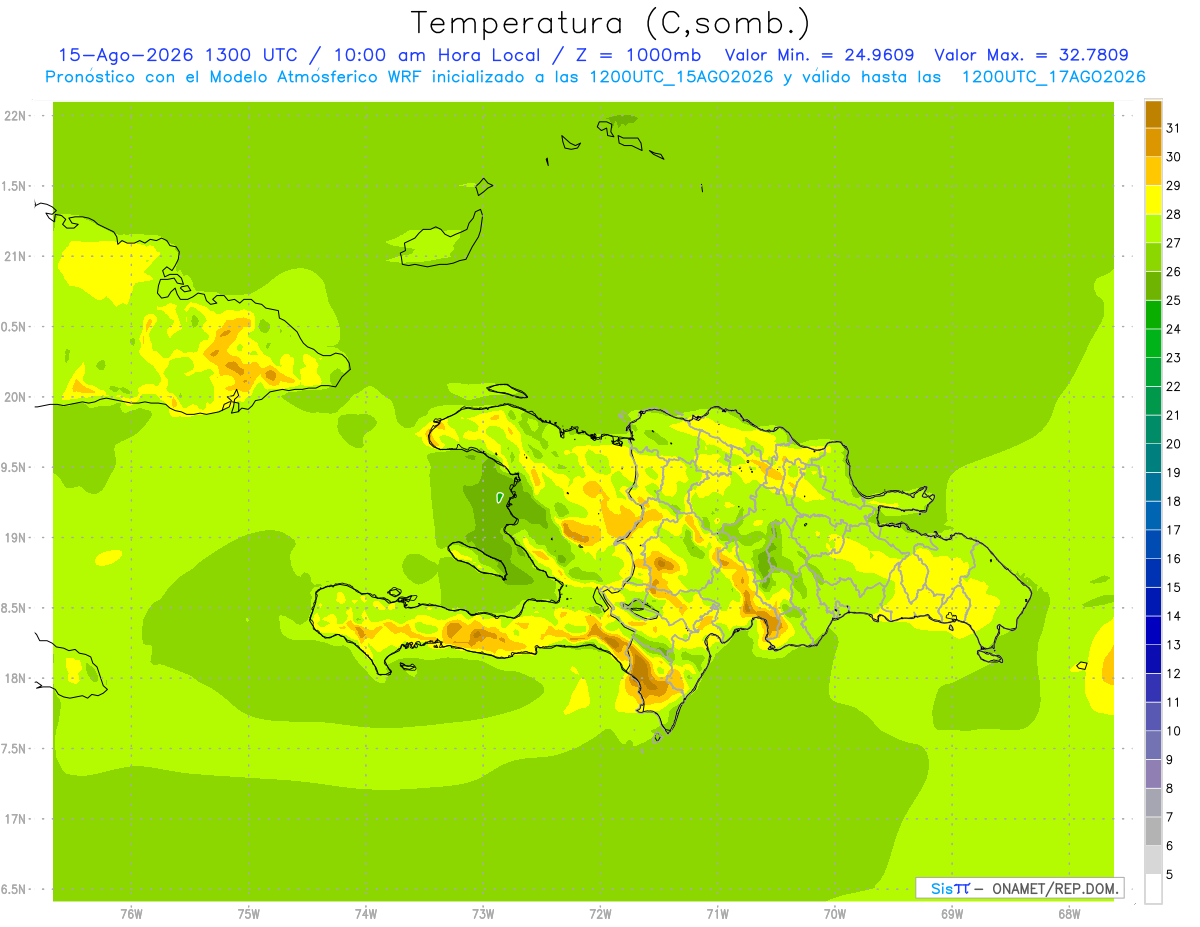
Task: Click legend value '25'
Action: pos(1174,300)
